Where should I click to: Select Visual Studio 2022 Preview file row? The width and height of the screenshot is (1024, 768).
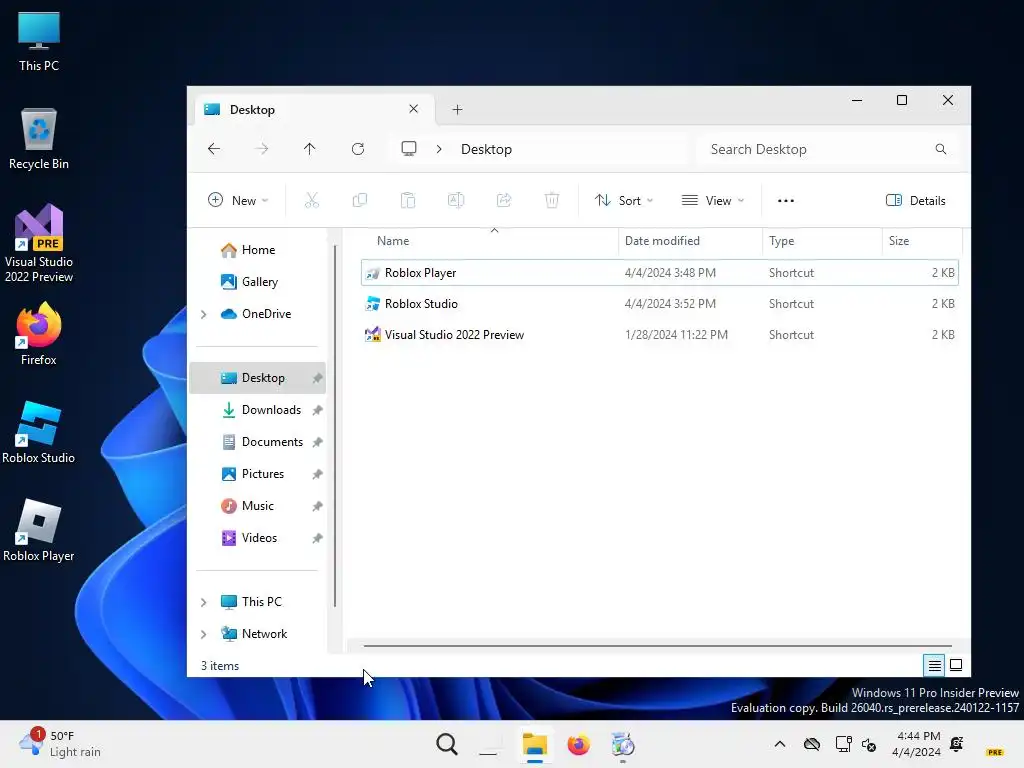point(660,335)
